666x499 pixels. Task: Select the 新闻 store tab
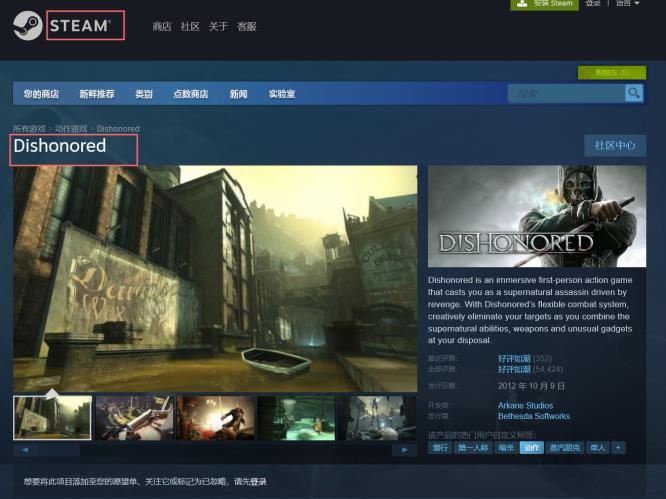238,94
